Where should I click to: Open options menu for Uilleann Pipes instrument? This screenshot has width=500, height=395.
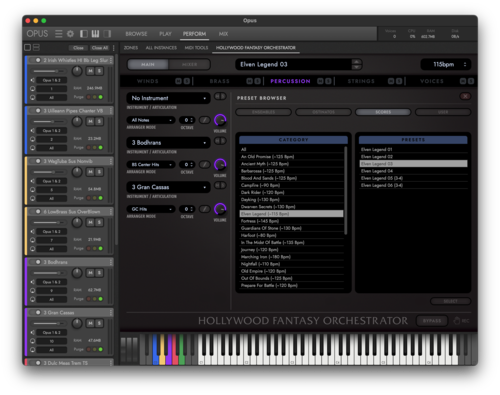(111, 111)
